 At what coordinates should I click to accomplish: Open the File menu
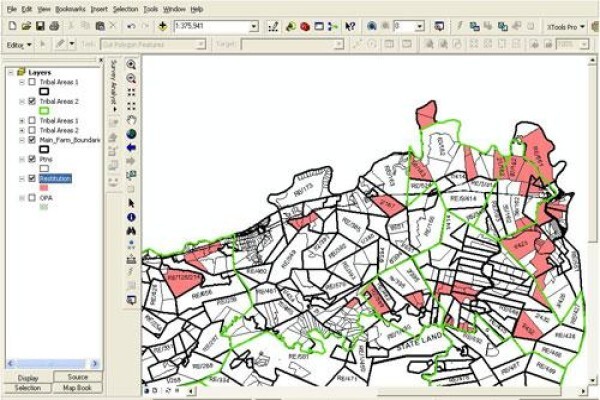11,9
